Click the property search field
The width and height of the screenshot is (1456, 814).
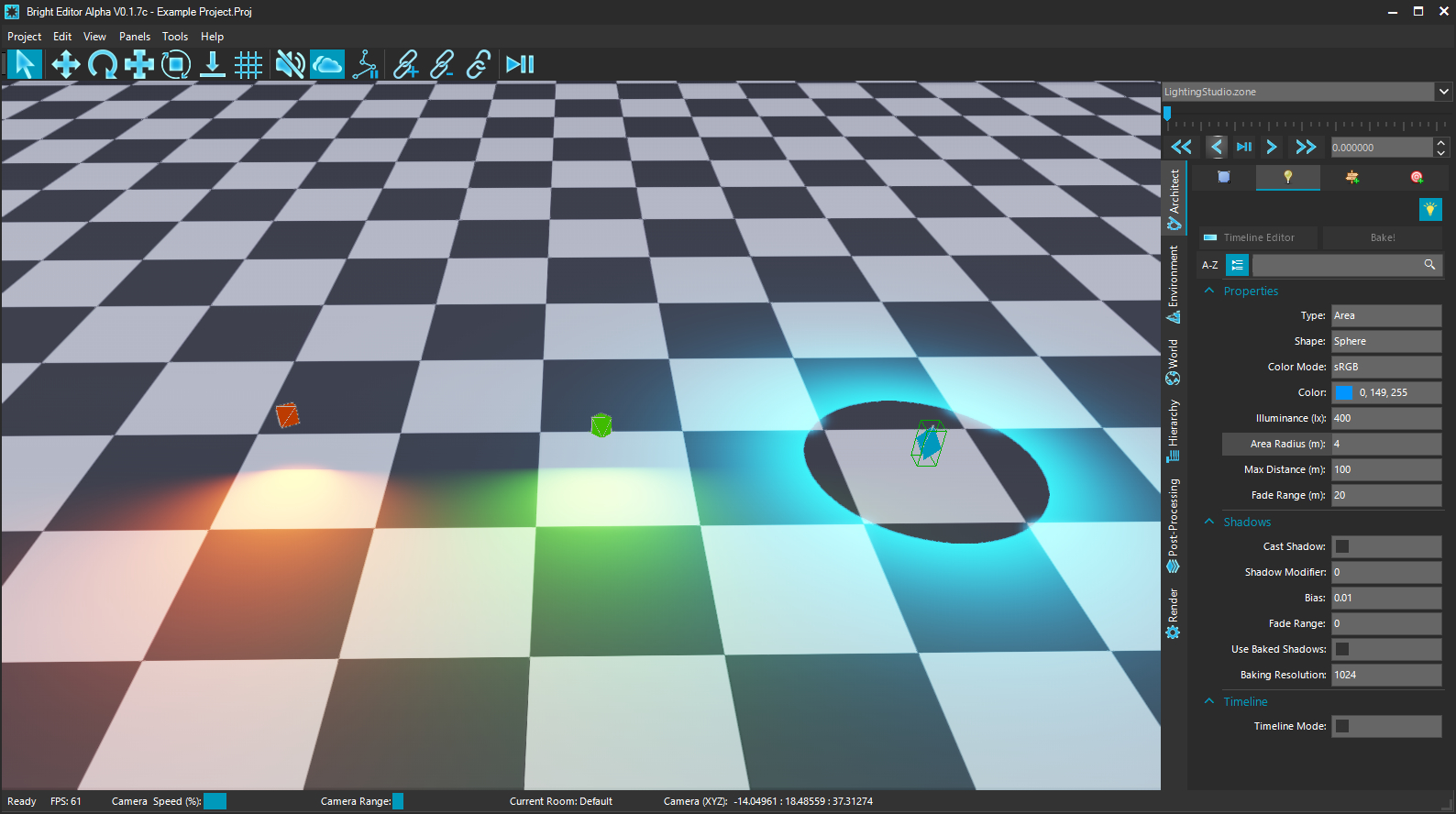[1347, 265]
